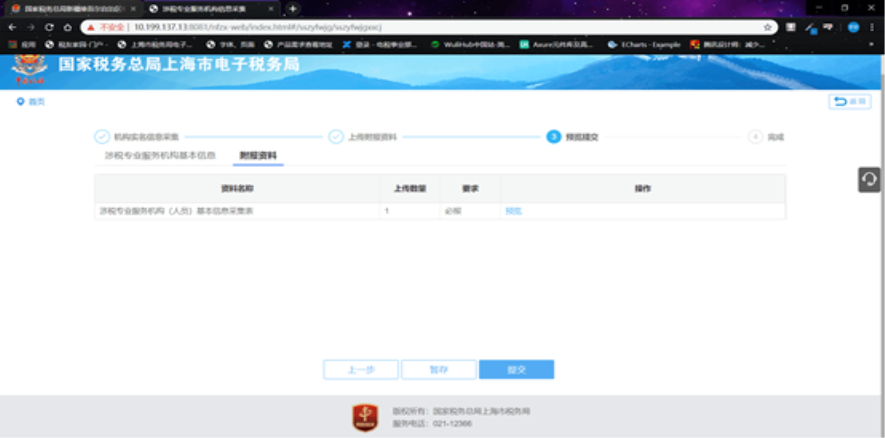Click the tax bureau emblem logo
Image resolution: width=885 pixels, height=438 pixels.
29,70
